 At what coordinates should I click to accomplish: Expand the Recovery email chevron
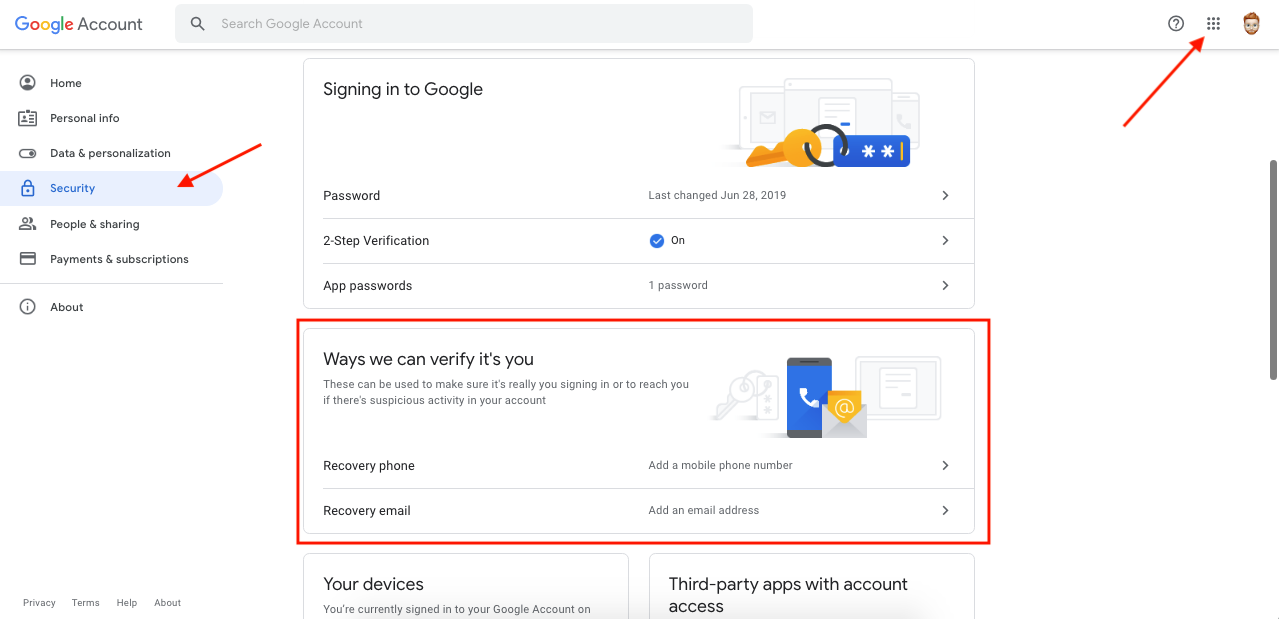click(945, 511)
